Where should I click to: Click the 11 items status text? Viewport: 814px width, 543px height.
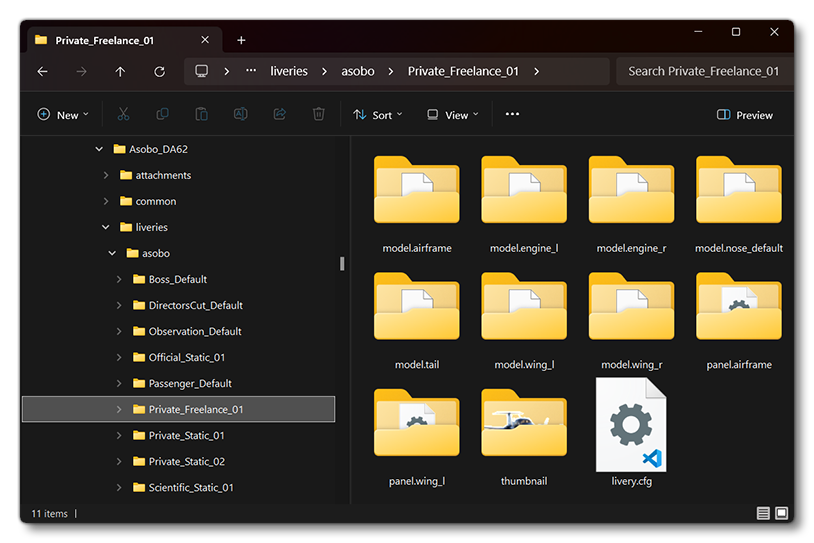tap(49, 513)
